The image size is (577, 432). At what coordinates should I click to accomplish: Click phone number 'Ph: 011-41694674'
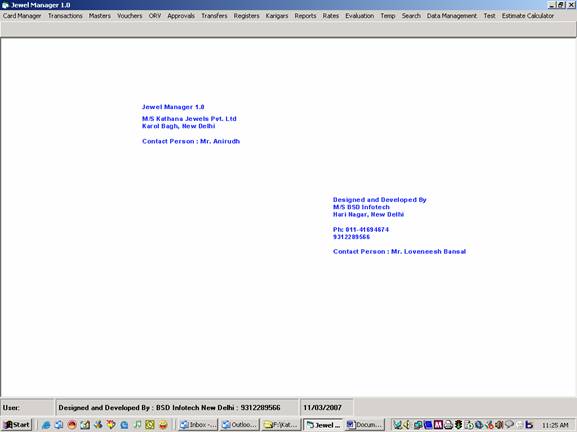tap(361, 230)
